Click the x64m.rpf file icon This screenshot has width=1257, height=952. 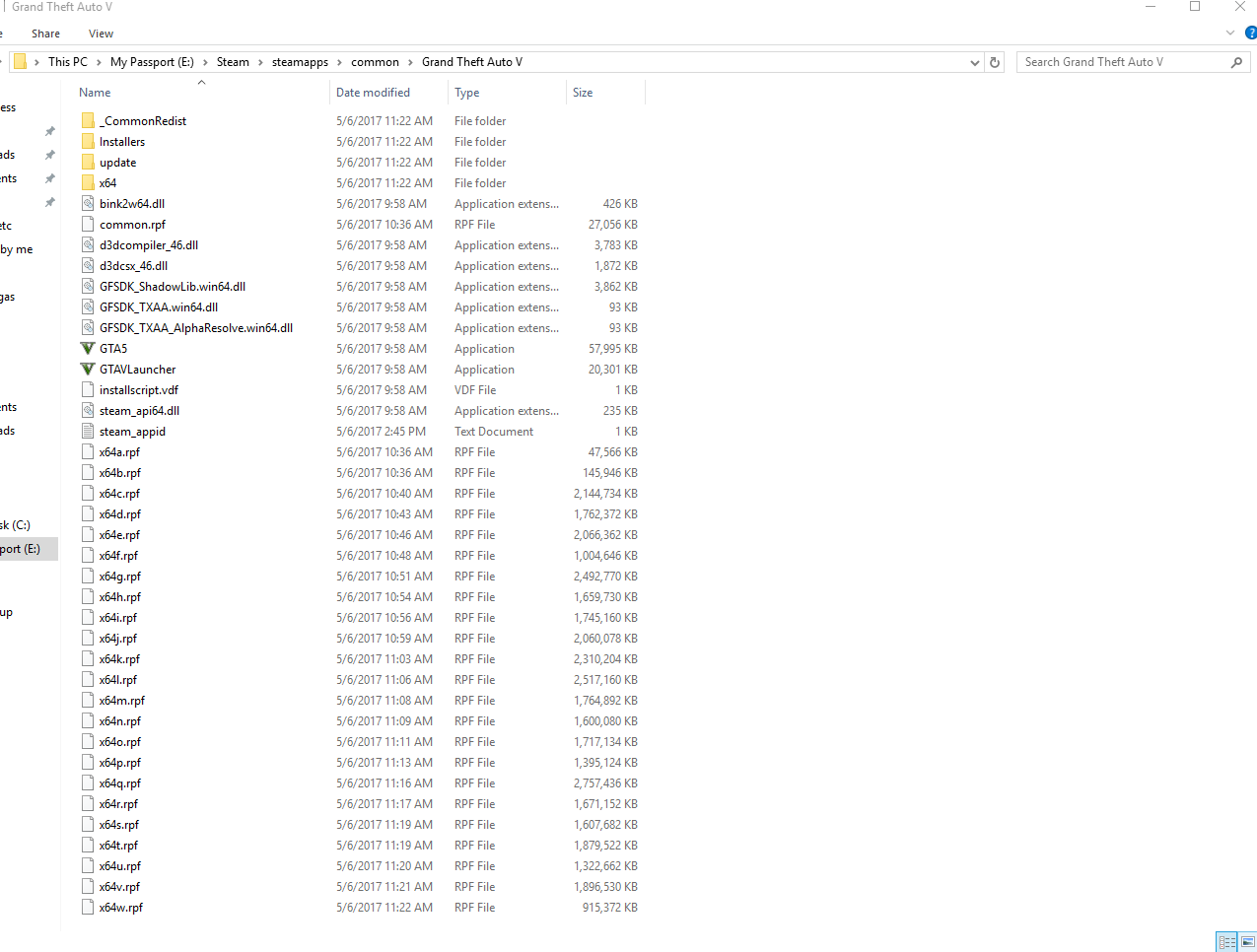[x=88, y=701]
